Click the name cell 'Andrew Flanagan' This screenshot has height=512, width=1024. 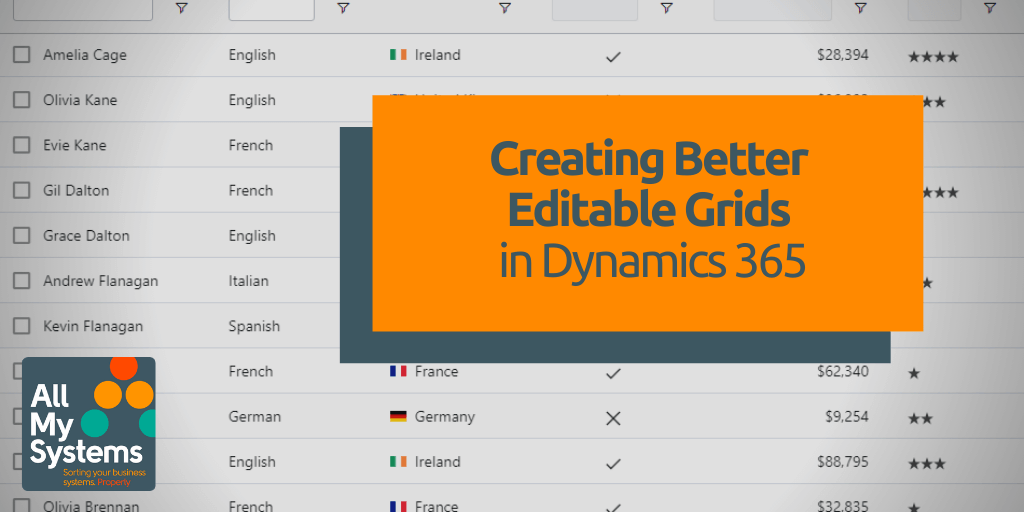click(x=101, y=281)
